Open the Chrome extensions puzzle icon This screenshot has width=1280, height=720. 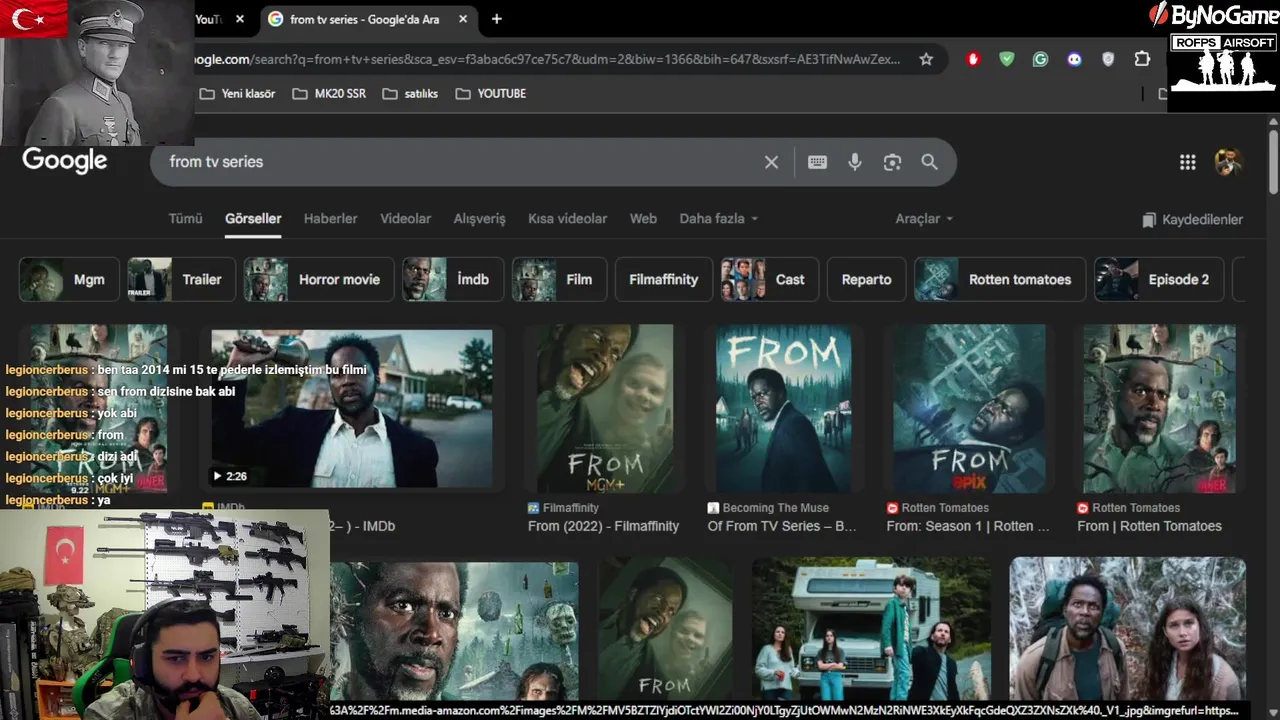[x=1142, y=59]
